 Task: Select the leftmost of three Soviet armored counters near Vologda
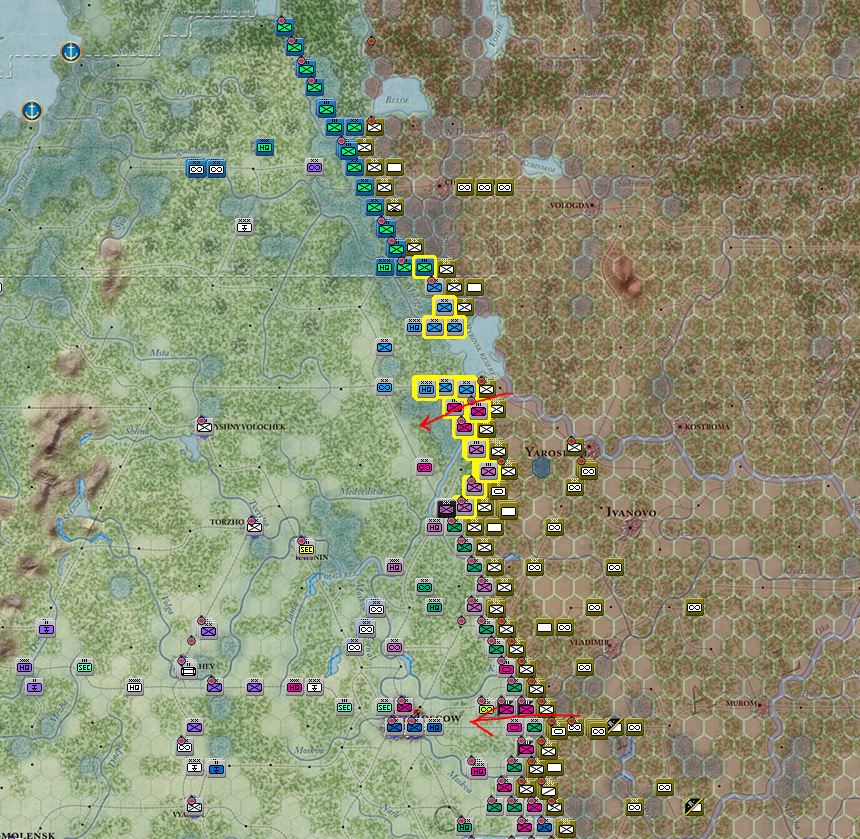pos(465,188)
